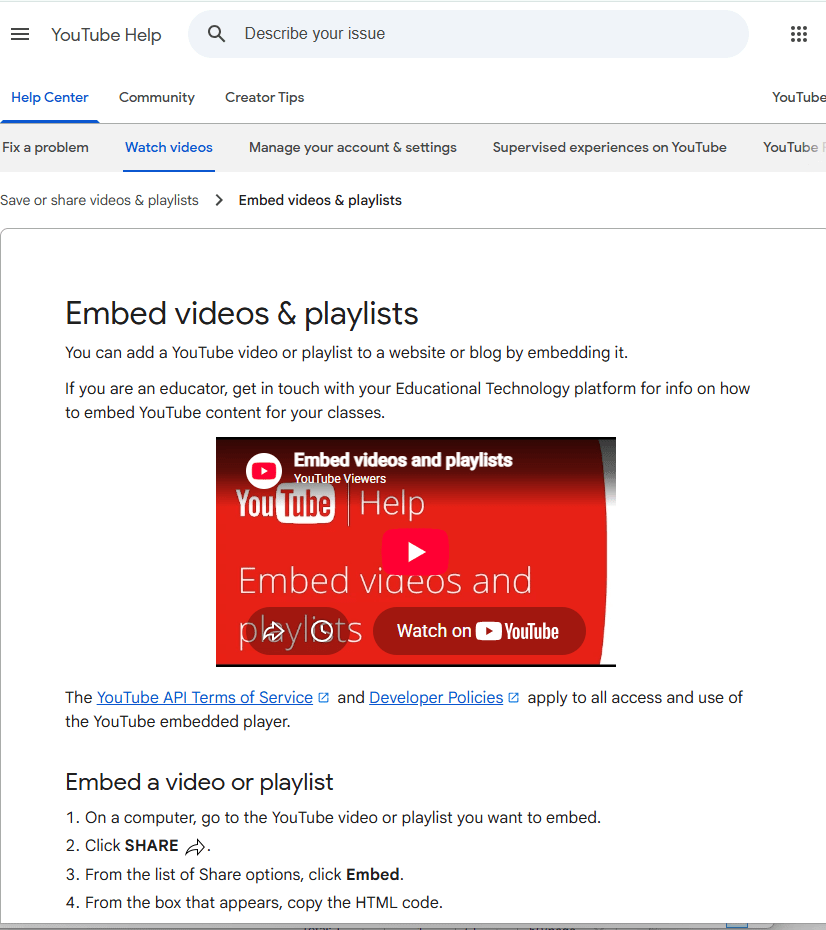Open Manage your account & settings

(353, 147)
